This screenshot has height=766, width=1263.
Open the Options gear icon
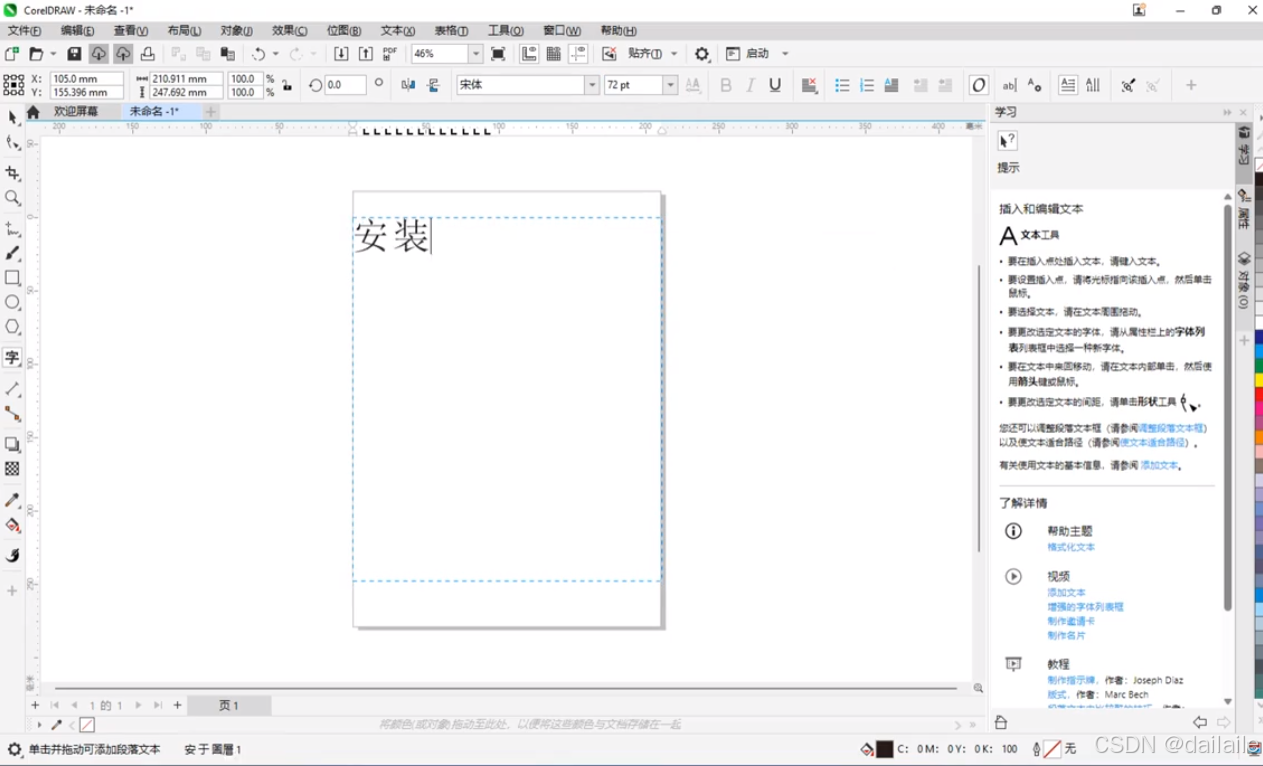coord(702,54)
